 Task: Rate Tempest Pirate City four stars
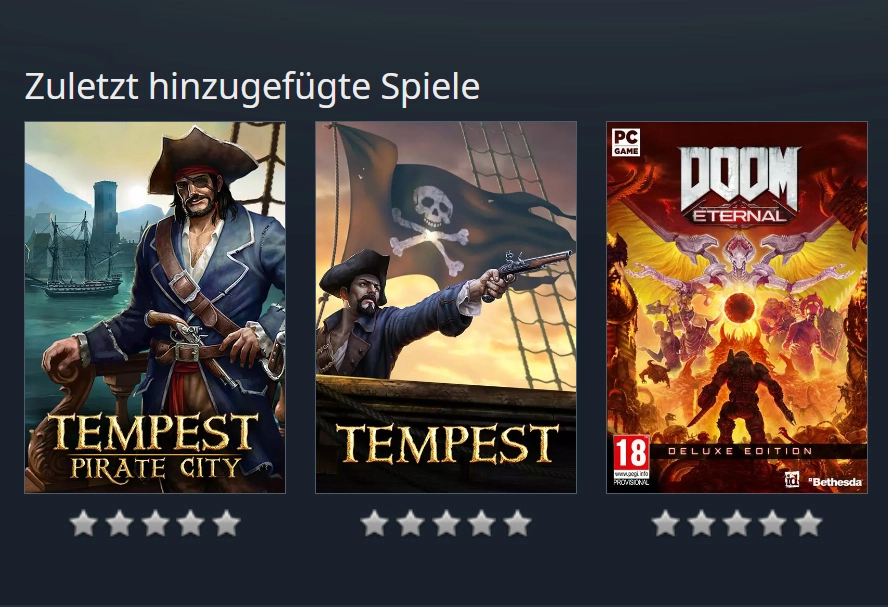[191, 523]
